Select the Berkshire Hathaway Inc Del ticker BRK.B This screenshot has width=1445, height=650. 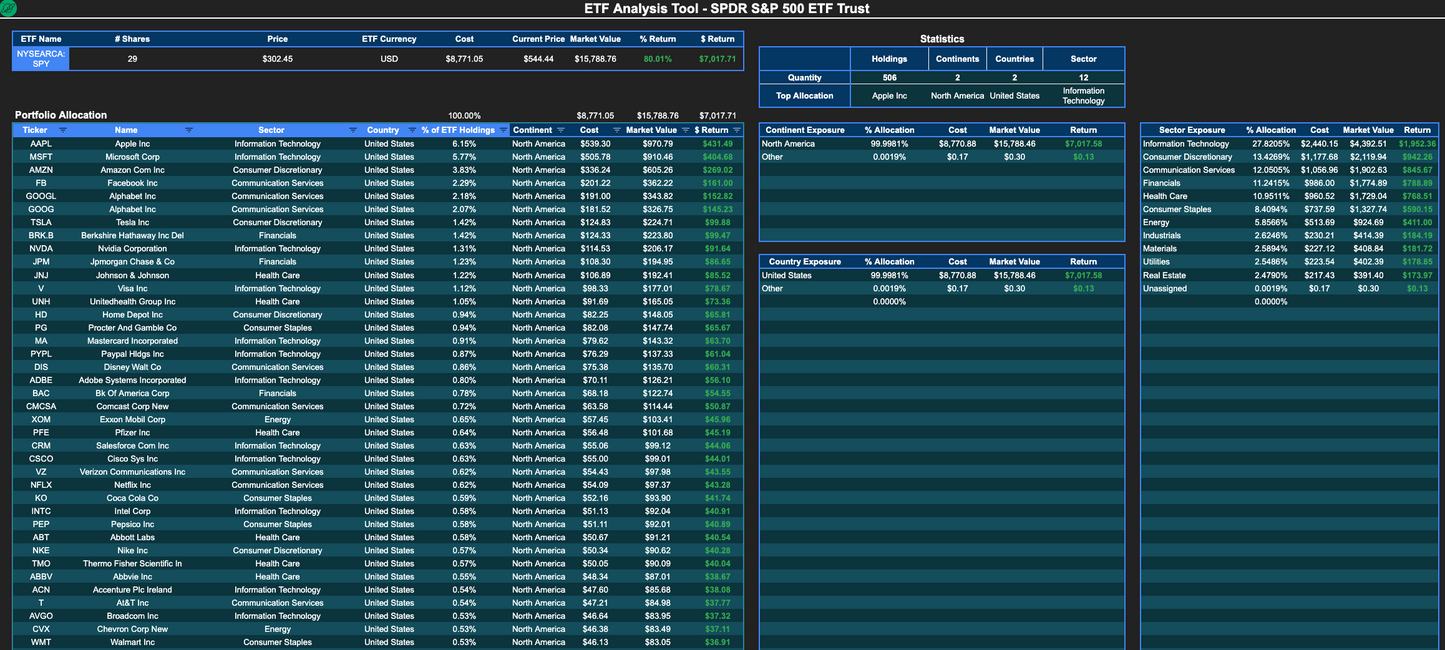pos(40,235)
